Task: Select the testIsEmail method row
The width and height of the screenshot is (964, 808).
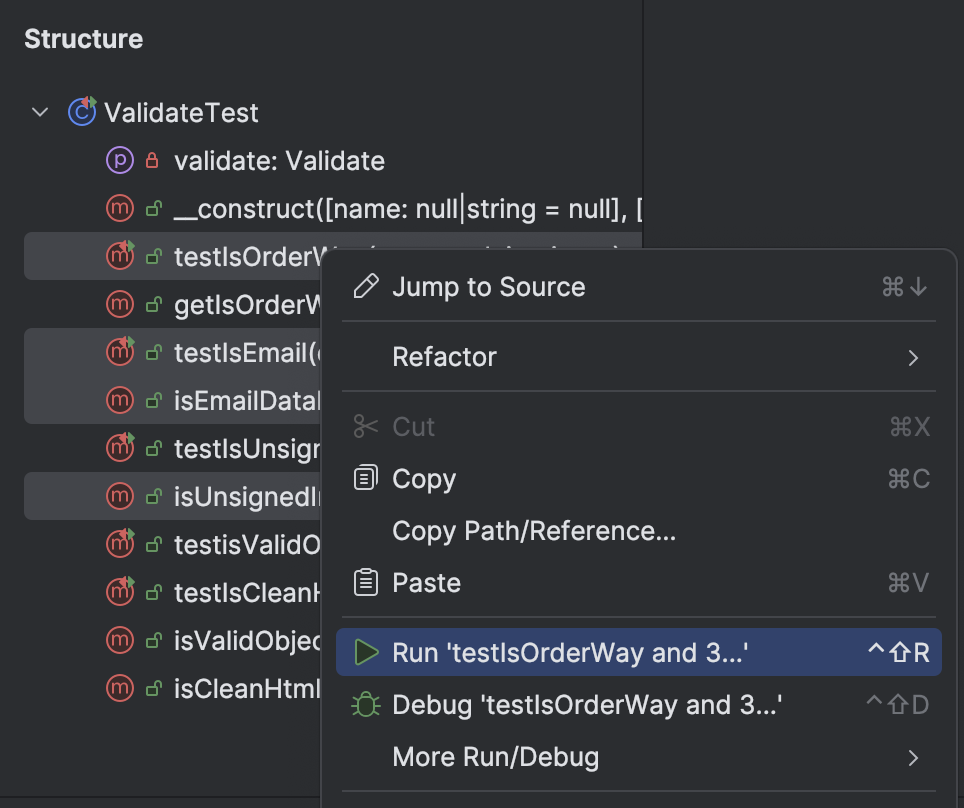Action: [245, 352]
